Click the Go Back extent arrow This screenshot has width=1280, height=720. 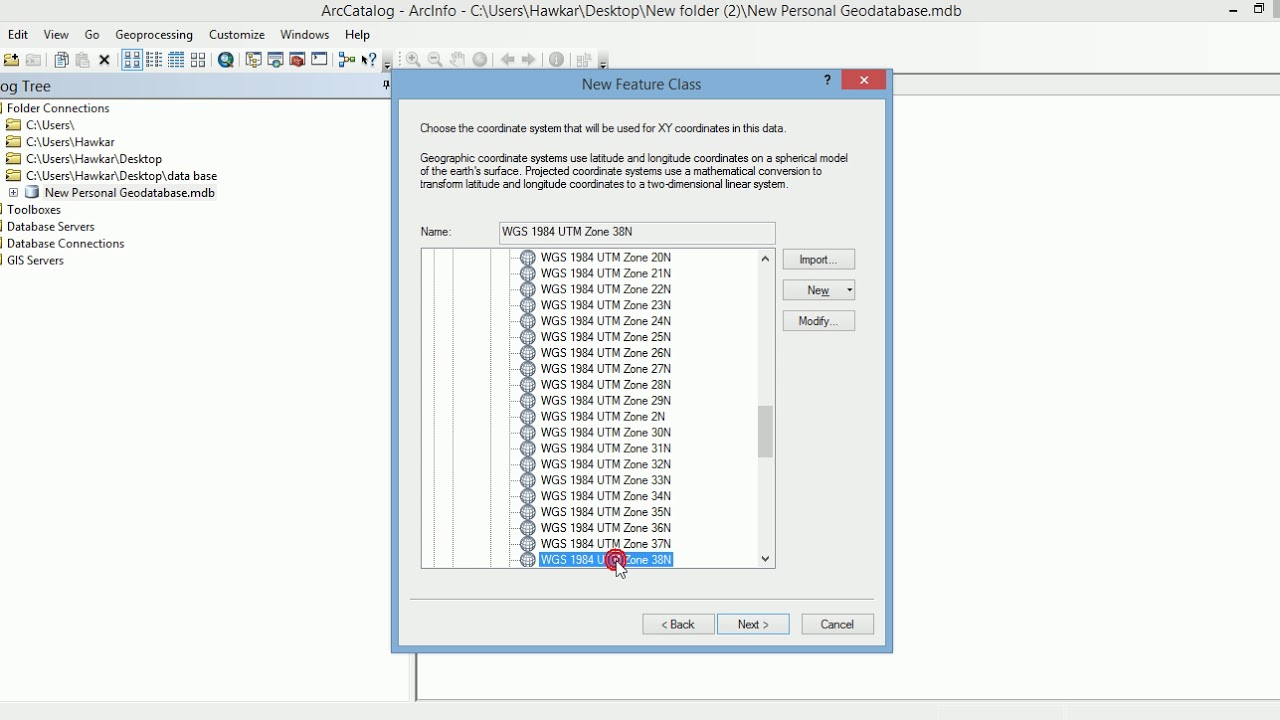[x=507, y=60]
